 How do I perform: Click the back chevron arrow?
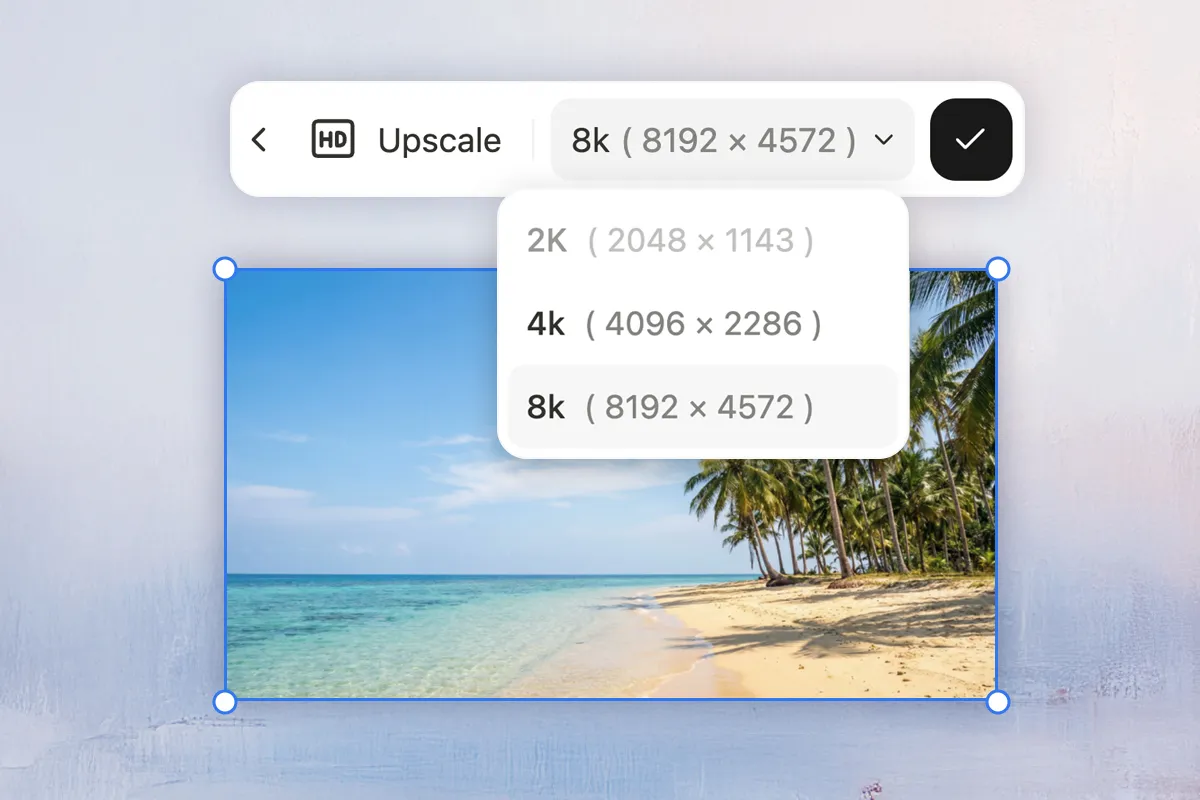click(x=259, y=140)
